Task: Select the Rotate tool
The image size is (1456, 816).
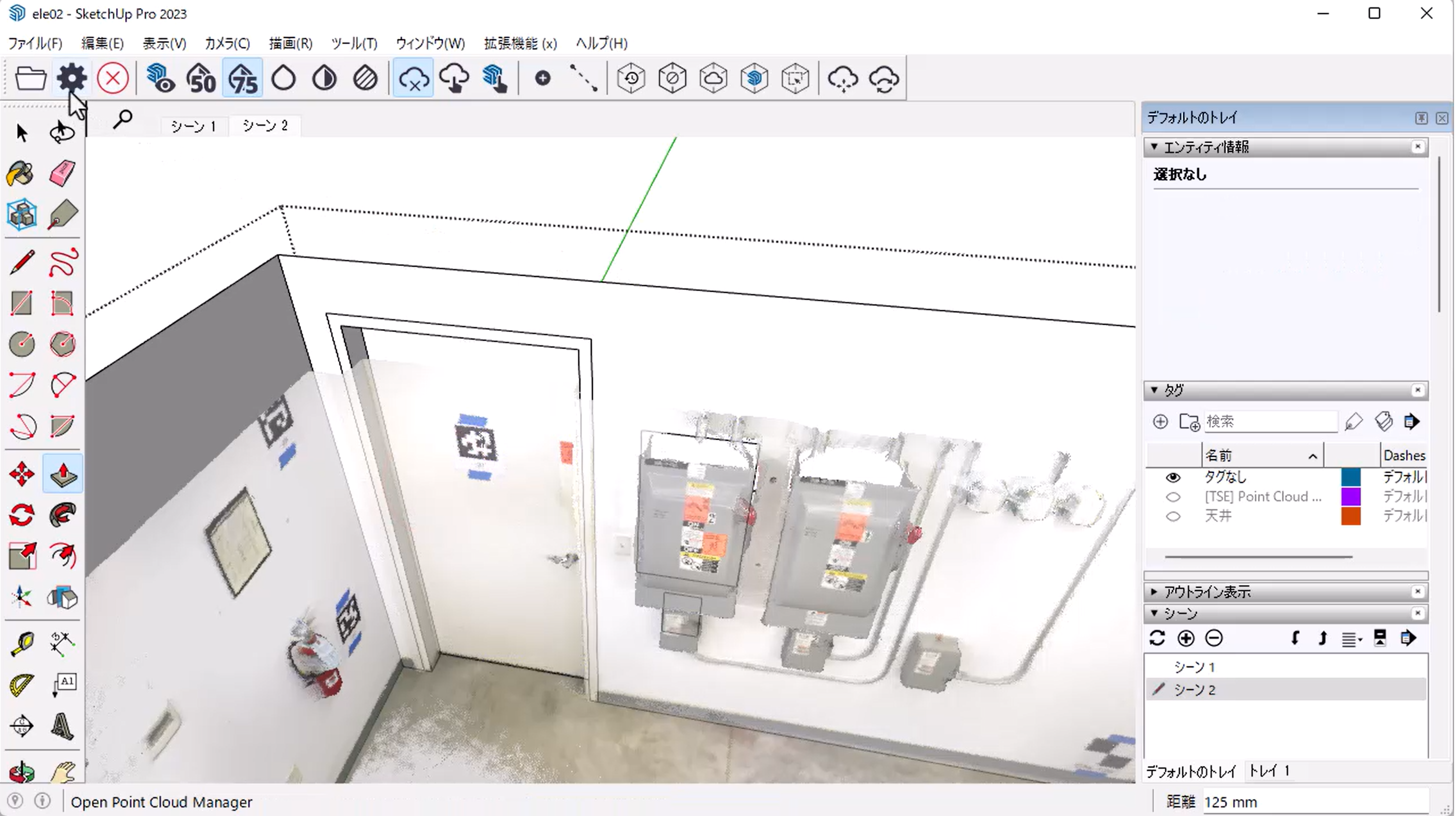Action: point(21,515)
